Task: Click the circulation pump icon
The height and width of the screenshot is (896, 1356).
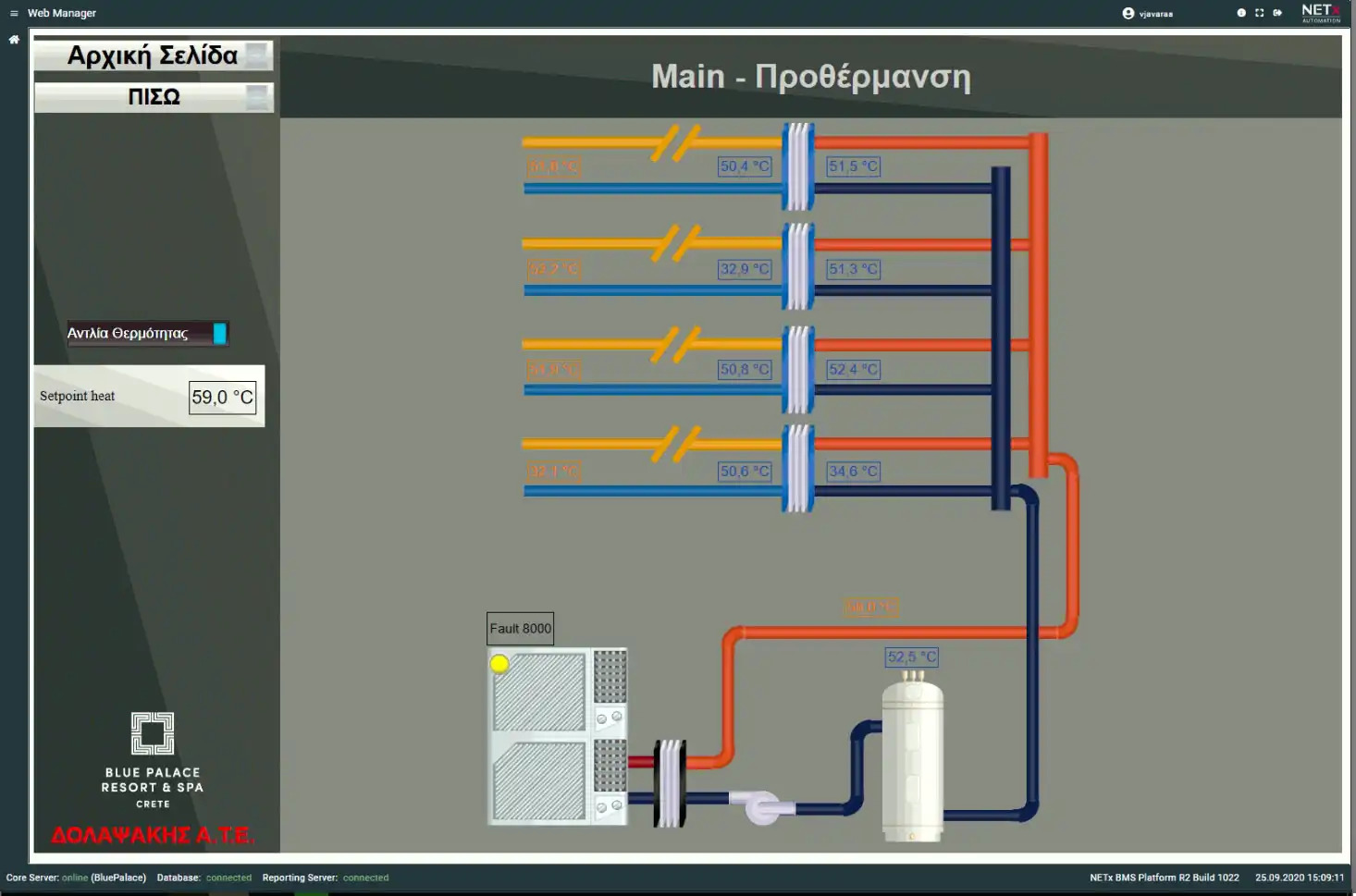Action: (x=762, y=806)
